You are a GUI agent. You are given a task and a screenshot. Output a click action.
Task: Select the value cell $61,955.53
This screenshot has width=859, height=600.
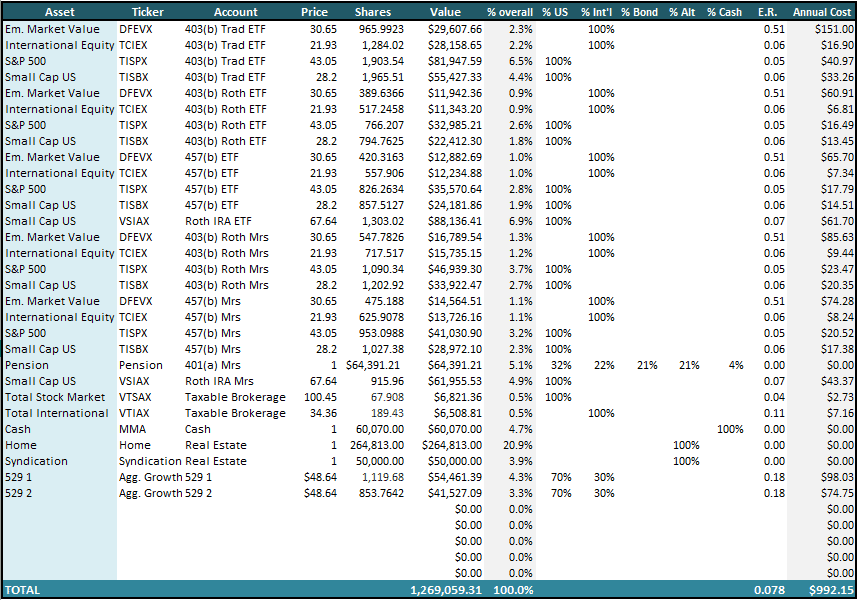click(455, 381)
